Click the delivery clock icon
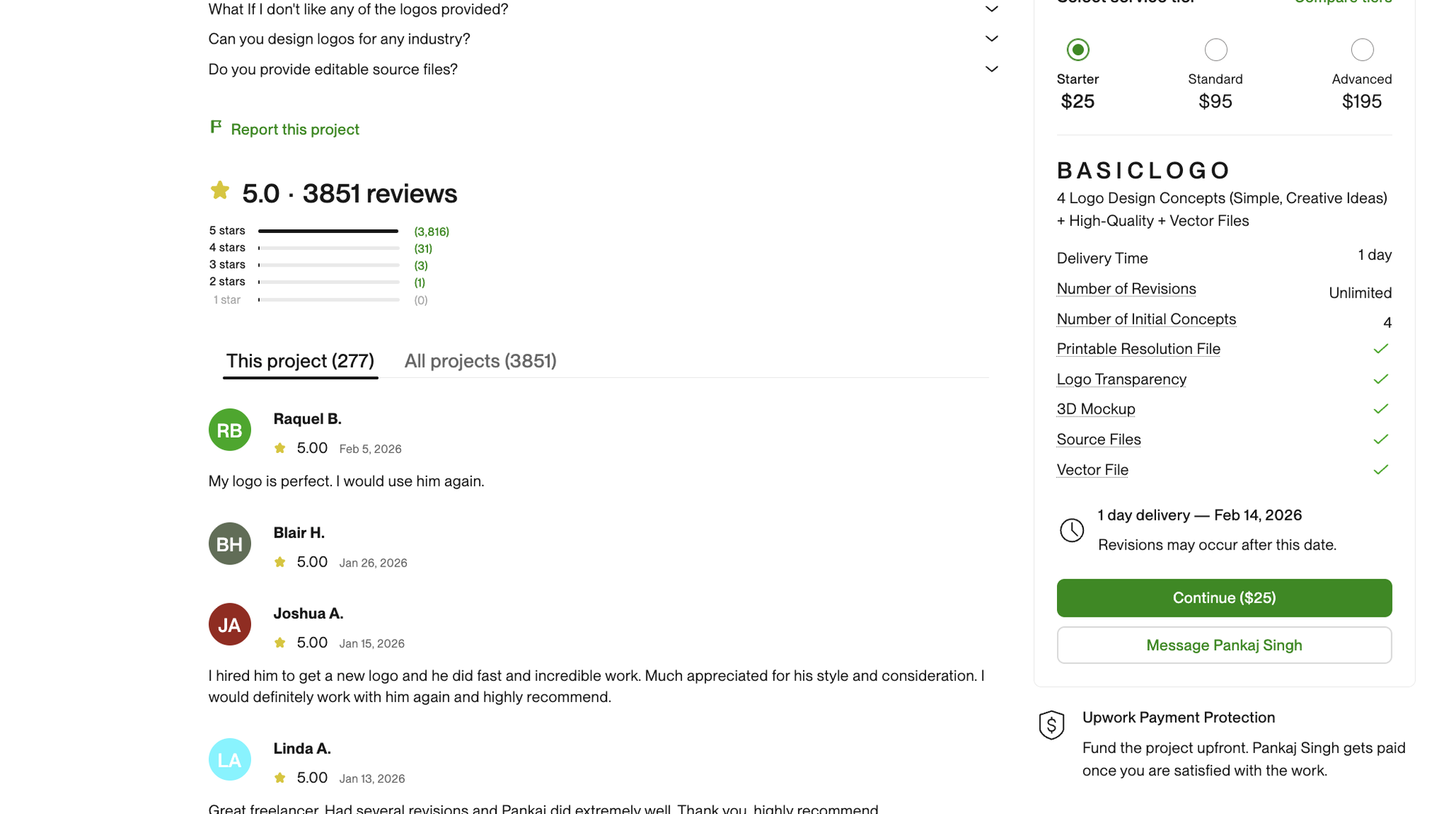The width and height of the screenshot is (1456, 814). pyautogui.click(x=1071, y=530)
